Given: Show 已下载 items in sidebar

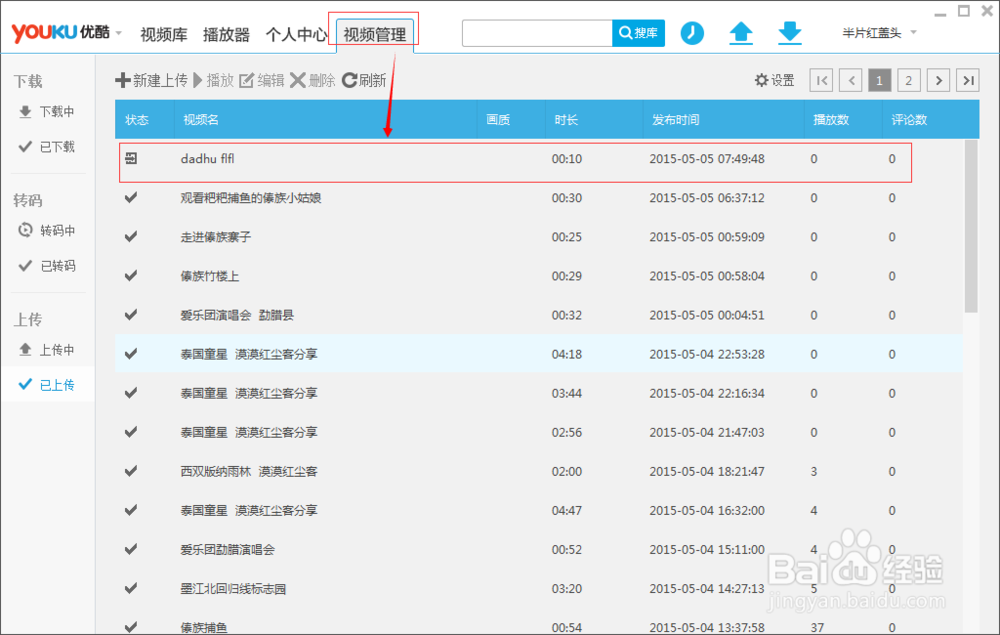Looking at the screenshot, I should [47, 147].
